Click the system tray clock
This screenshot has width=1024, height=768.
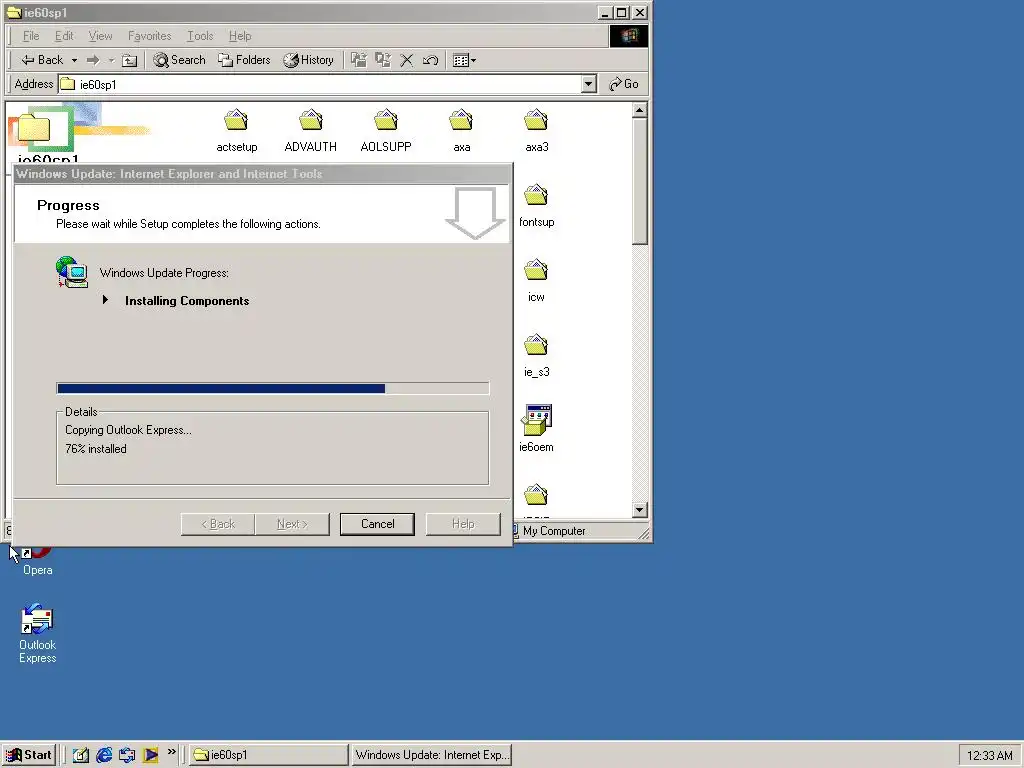(x=989, y=756)
